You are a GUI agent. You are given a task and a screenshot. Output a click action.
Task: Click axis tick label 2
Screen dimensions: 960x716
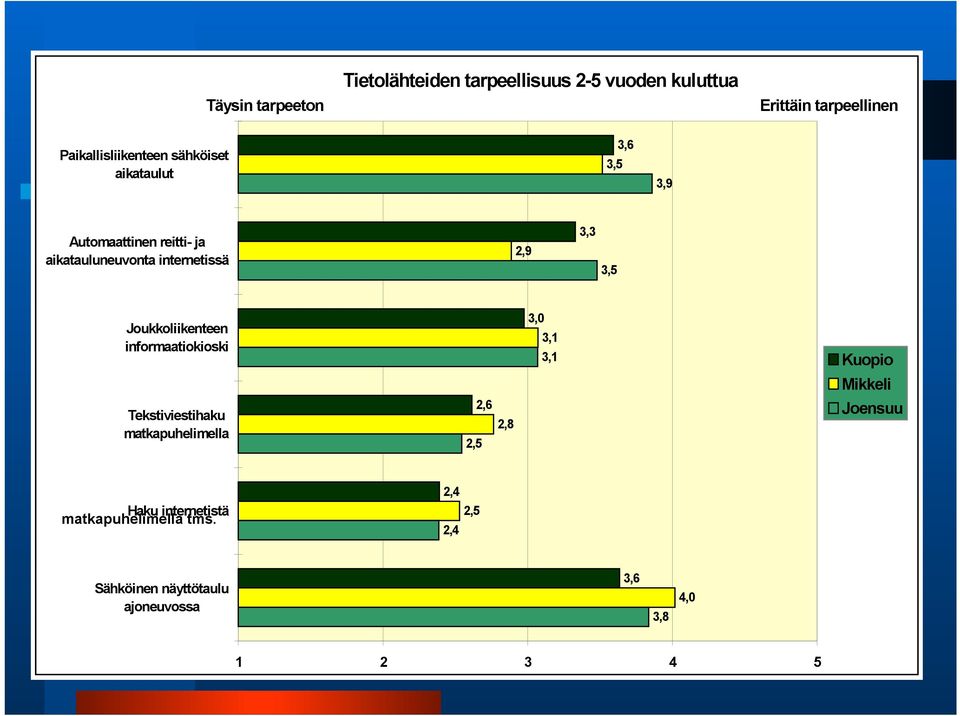coord(384,662)
